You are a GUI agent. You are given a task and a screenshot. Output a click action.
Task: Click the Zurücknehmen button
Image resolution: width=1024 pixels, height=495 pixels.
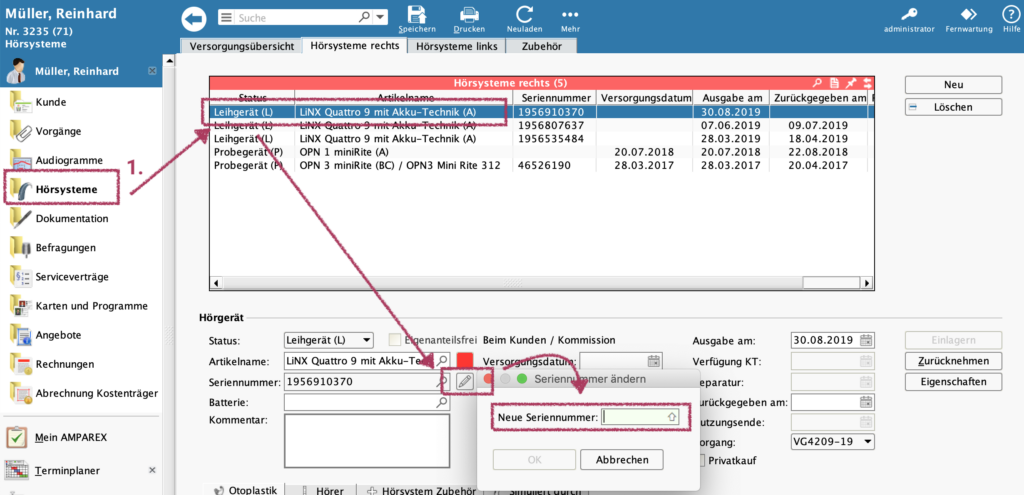click(x=952, y=361)
